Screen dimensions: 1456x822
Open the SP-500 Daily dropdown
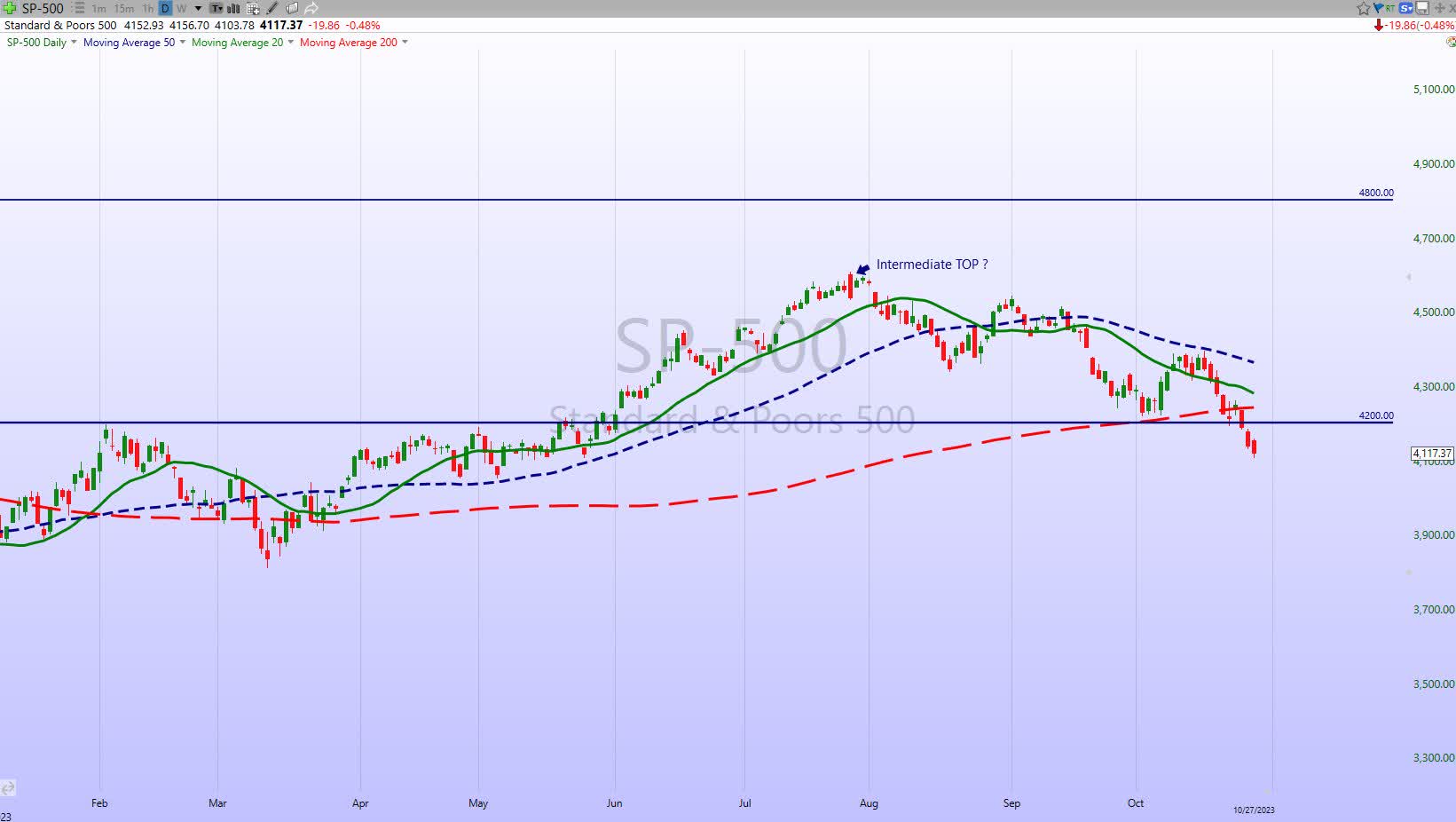36,42
